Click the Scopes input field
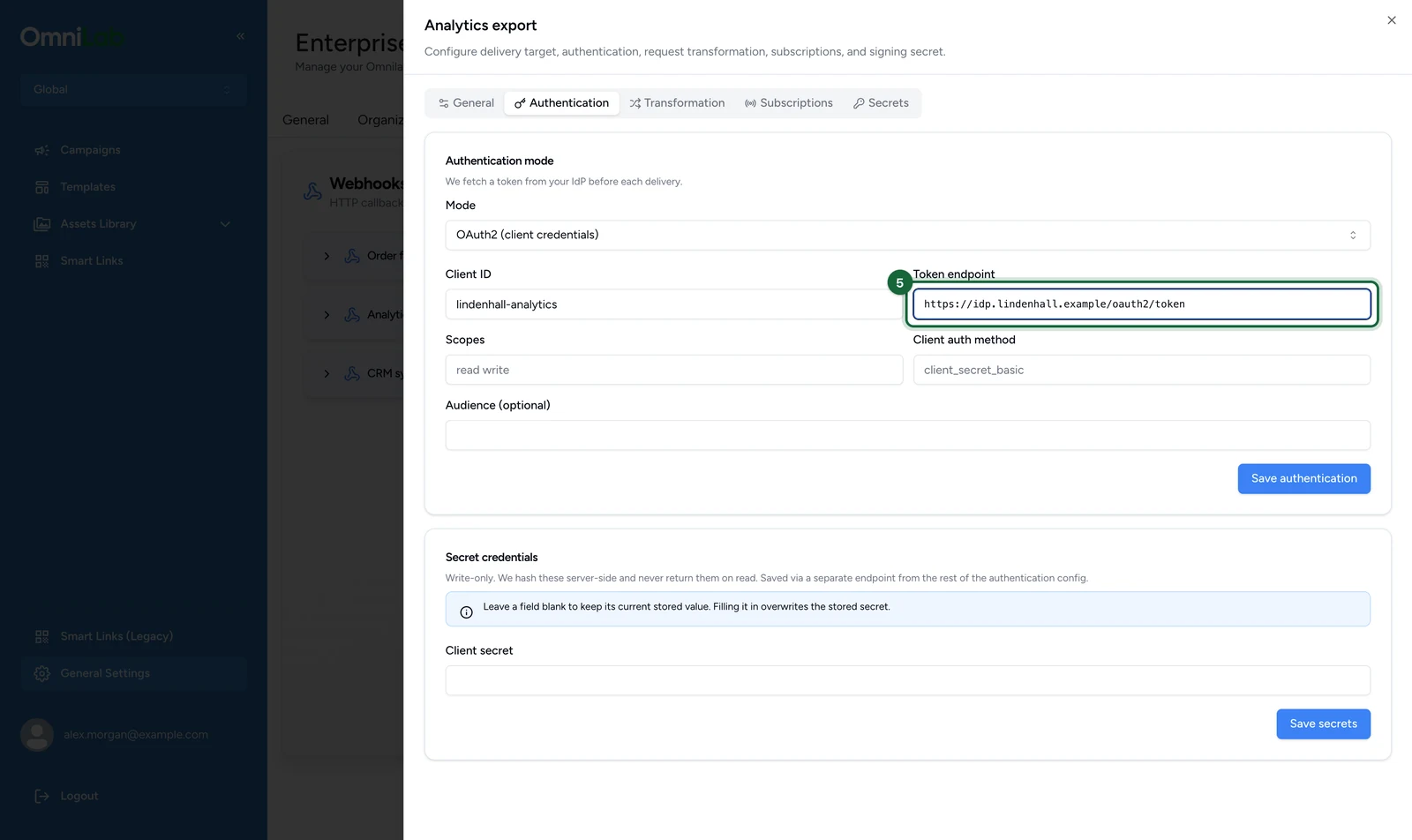Viewport: 1412px width, 840px height. pyautogui.click(x=673, y=370)
